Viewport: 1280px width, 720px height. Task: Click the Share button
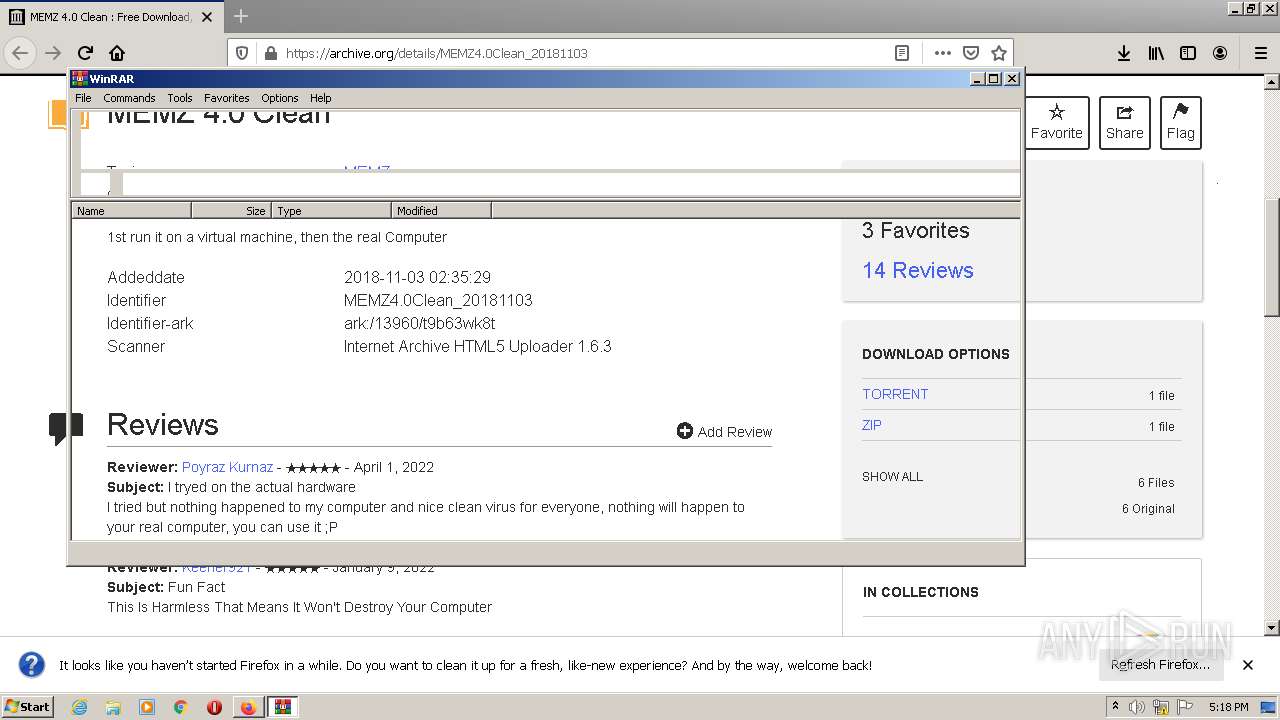[1125, 123]
